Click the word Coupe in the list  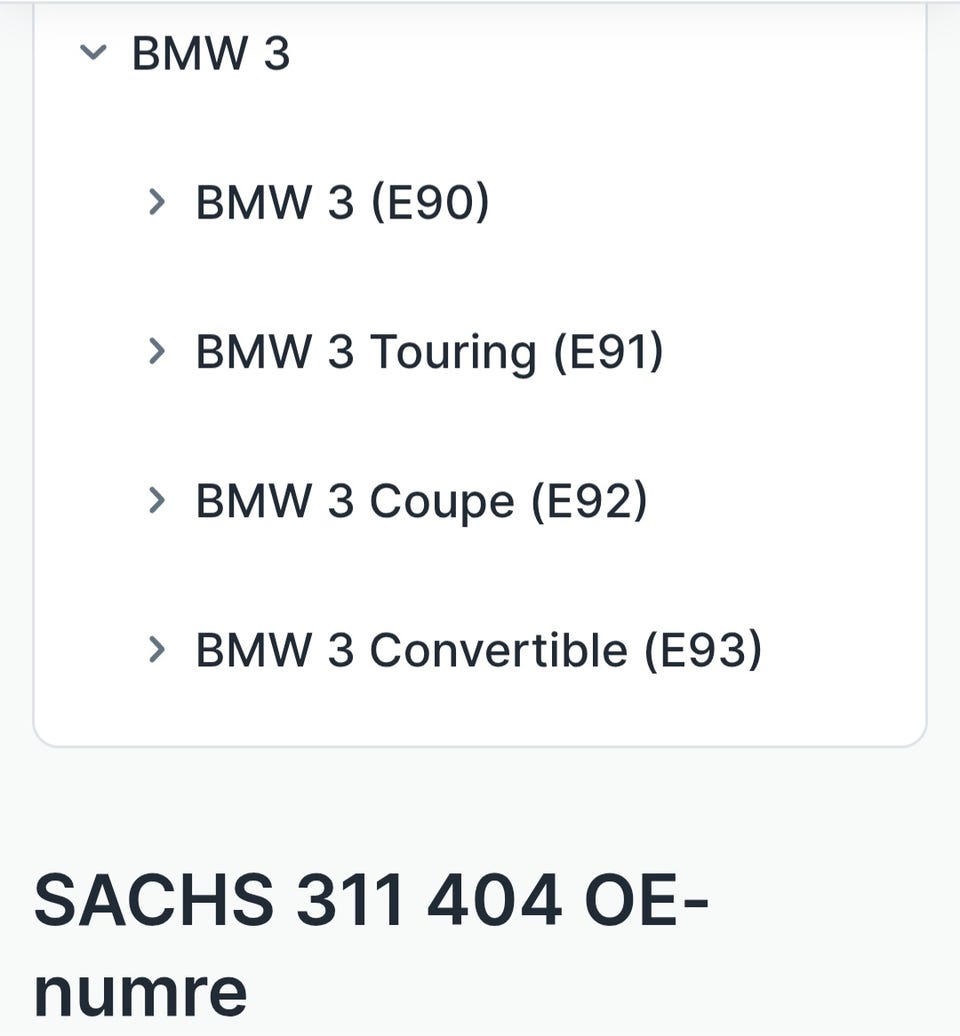point(441,502)
